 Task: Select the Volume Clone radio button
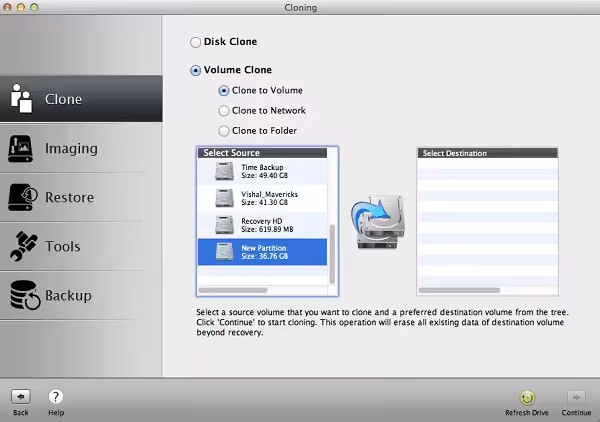[x=196, y=70]
